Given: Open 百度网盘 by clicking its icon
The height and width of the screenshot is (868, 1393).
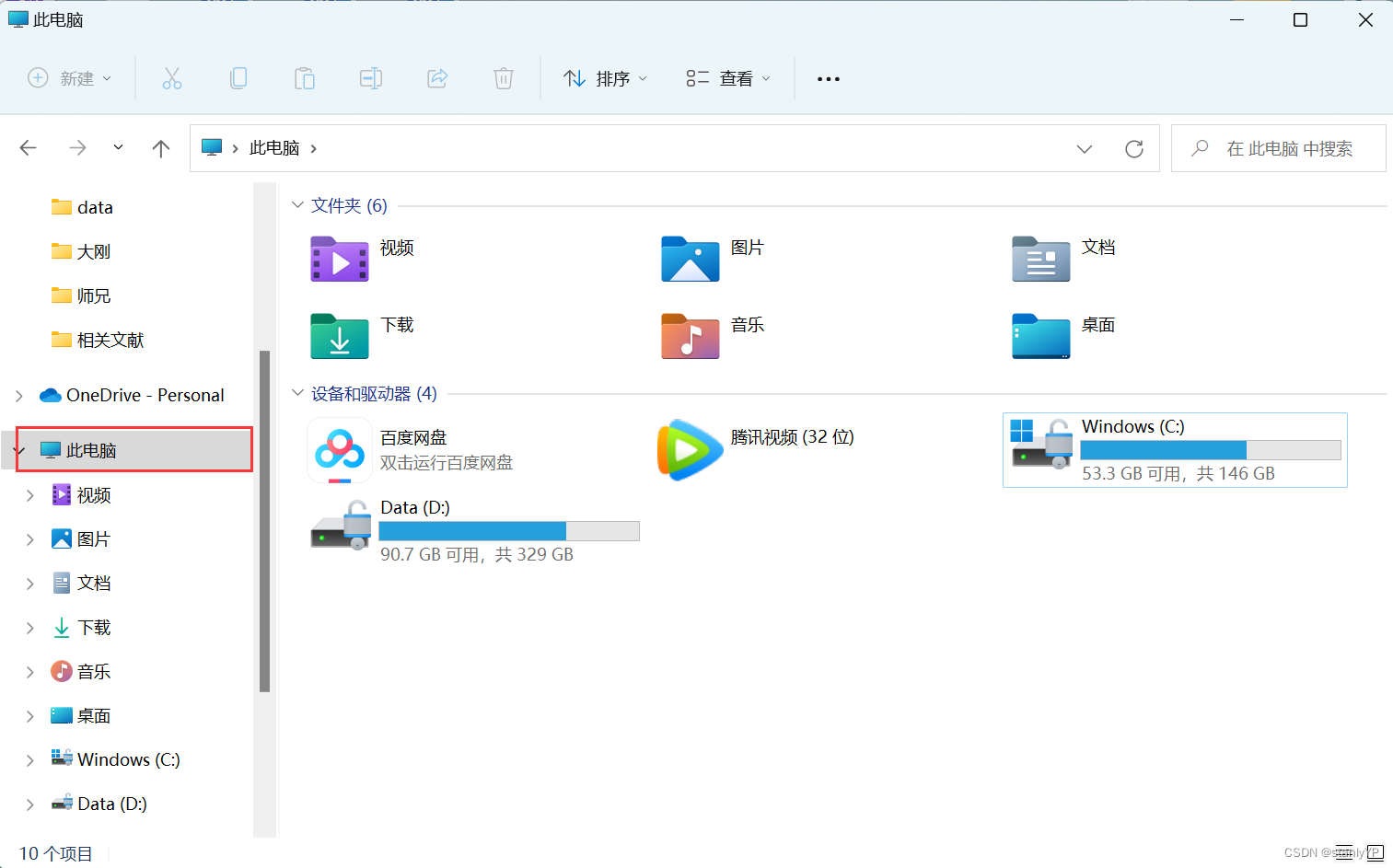Looking at the screenshot, I should point(339,450).
